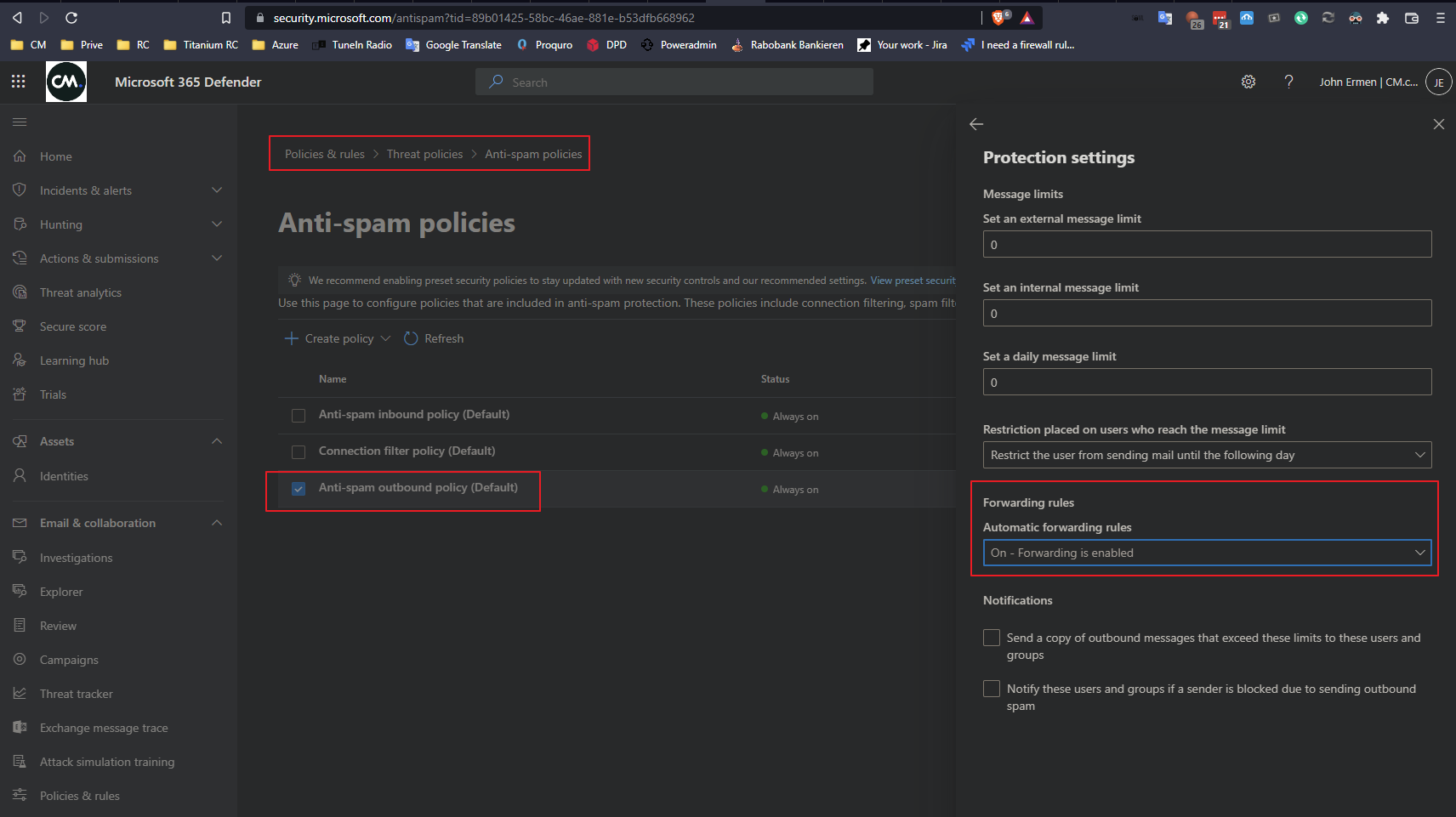Viewport: 1456px width, 817px height.
Task: Select Exchange message trace in sidebar
Action: click(103, 728)
